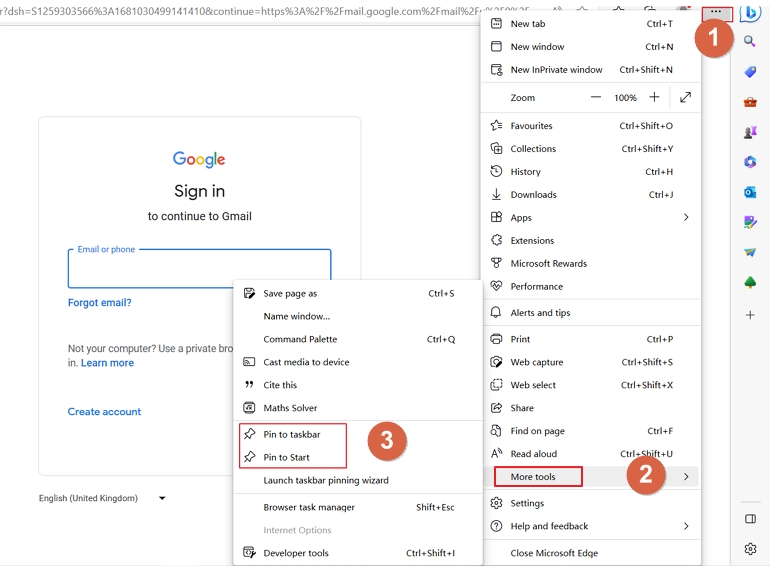The height and width of the screenshot is (566, 770).
Task: Select Share from the menu
Action: pos(591,408)
